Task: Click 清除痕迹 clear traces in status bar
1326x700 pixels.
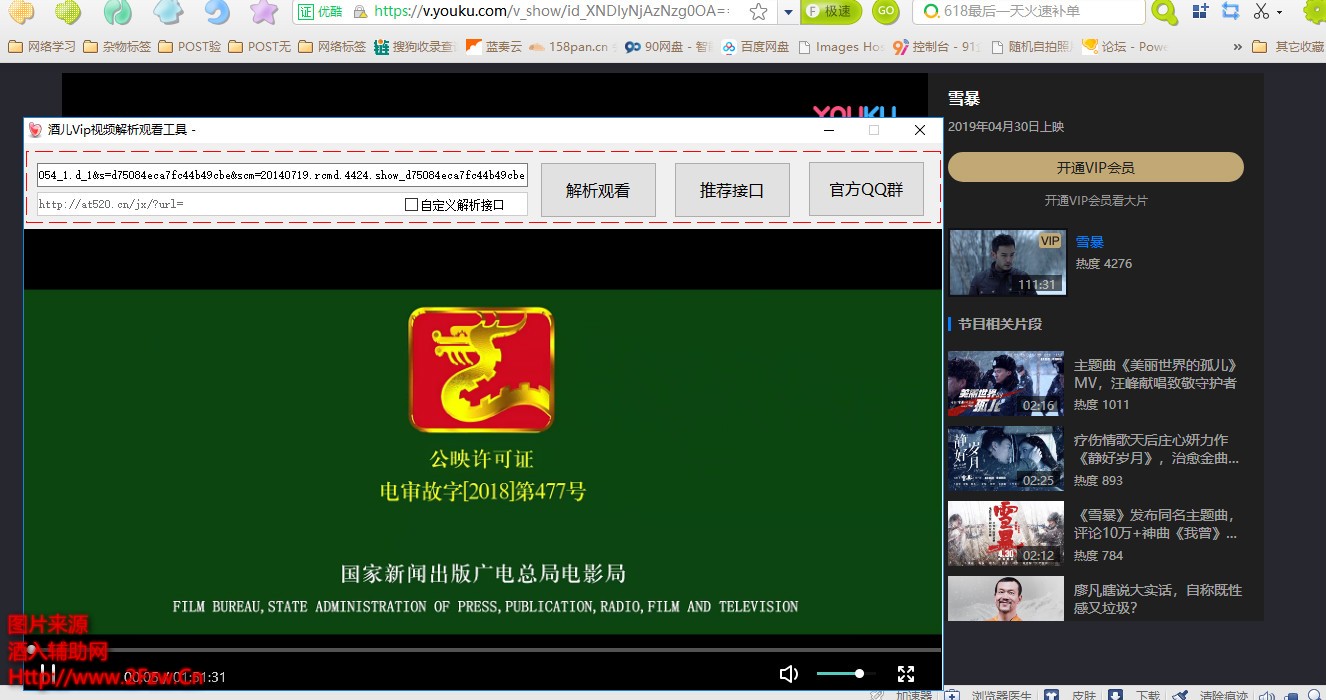Action: tap(1210, 695)
